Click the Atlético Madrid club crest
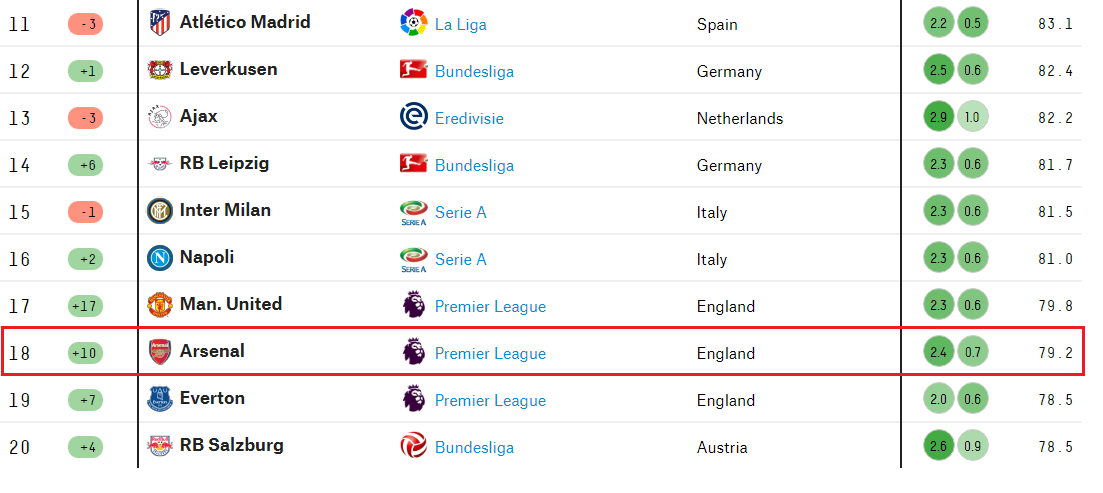Image resolution: width=1103 pixels, height=493 pixels. [160, 23]
